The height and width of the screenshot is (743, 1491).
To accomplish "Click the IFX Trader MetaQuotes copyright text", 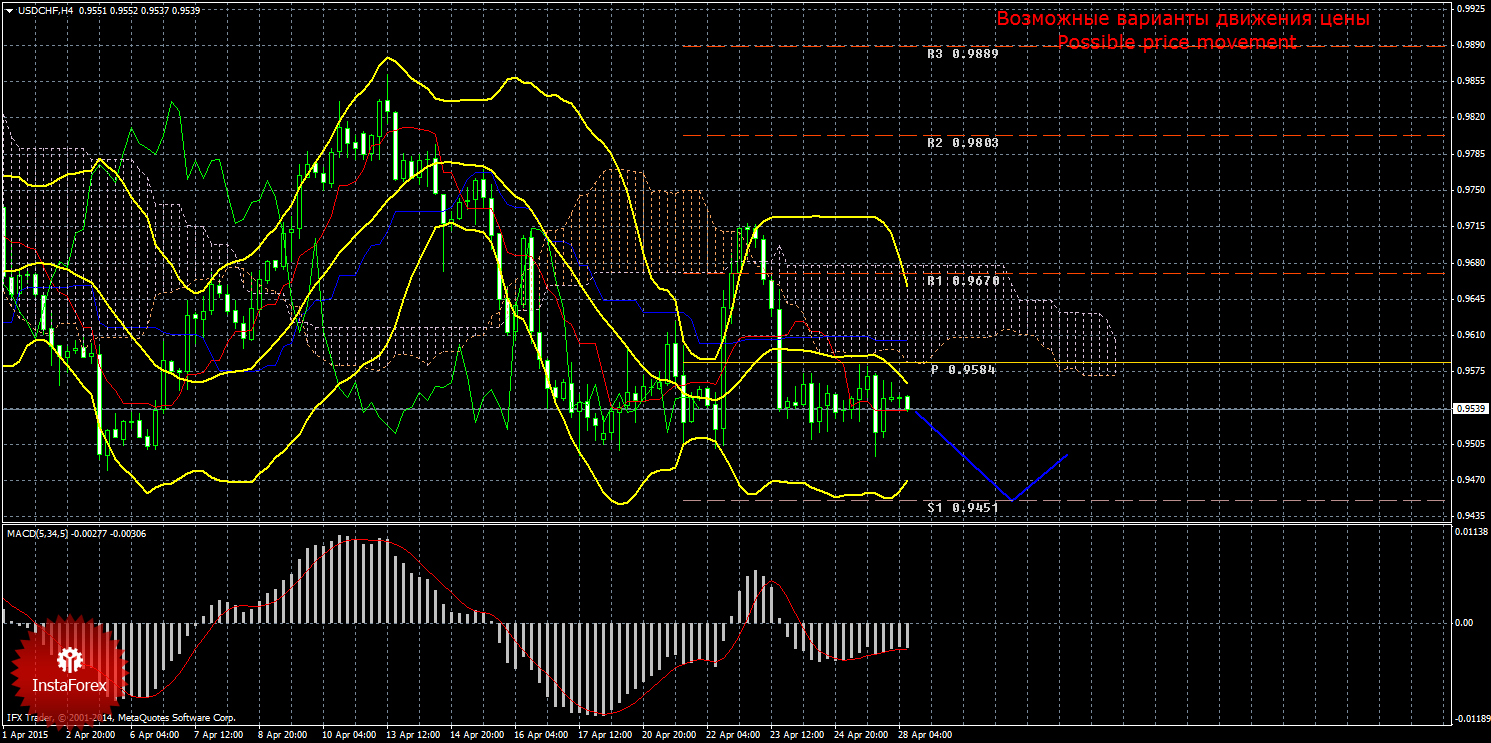I will pos(120,718).
